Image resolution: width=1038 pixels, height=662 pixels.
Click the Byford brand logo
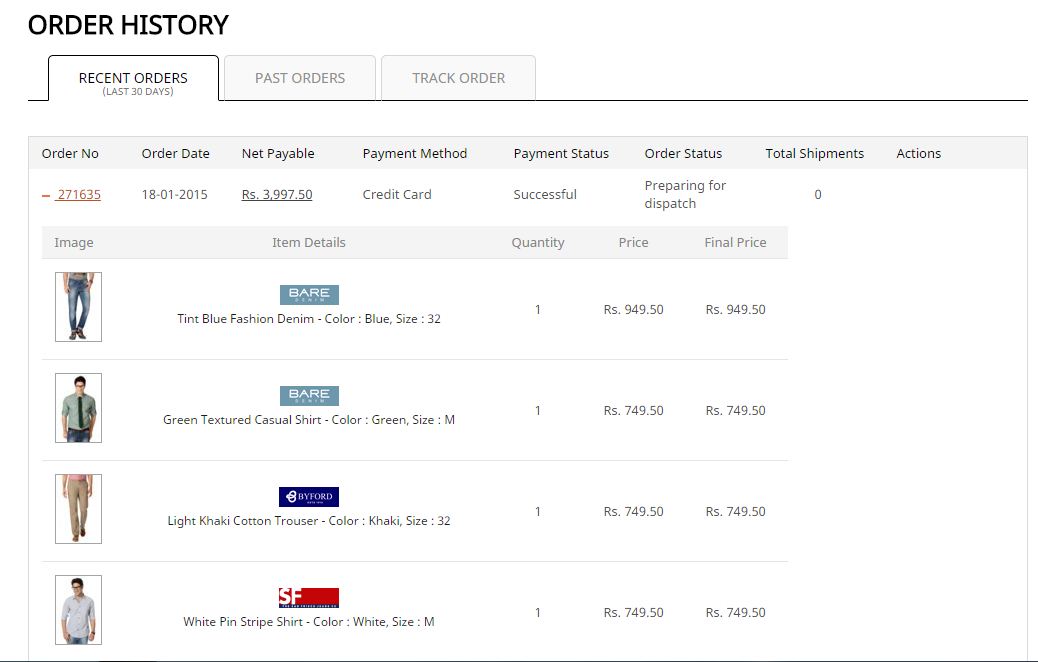click(x=309, y=497)
